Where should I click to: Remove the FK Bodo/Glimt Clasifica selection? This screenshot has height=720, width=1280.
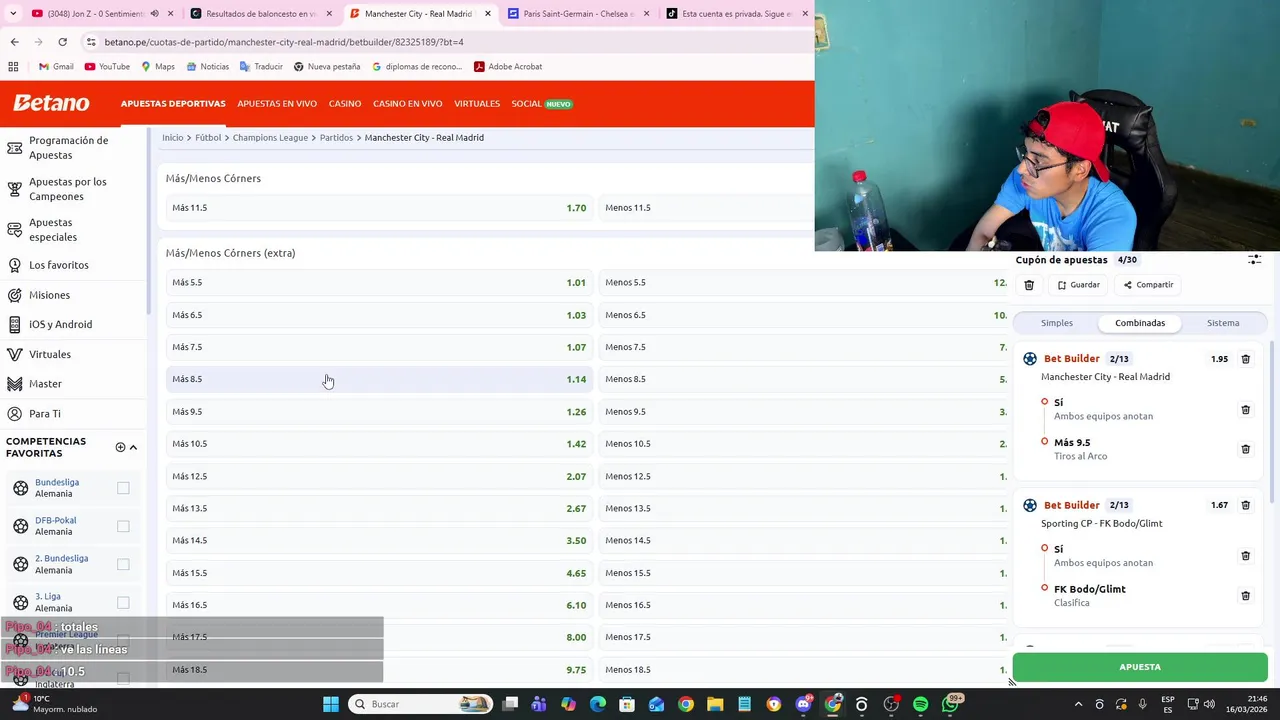click(1245, 596)
